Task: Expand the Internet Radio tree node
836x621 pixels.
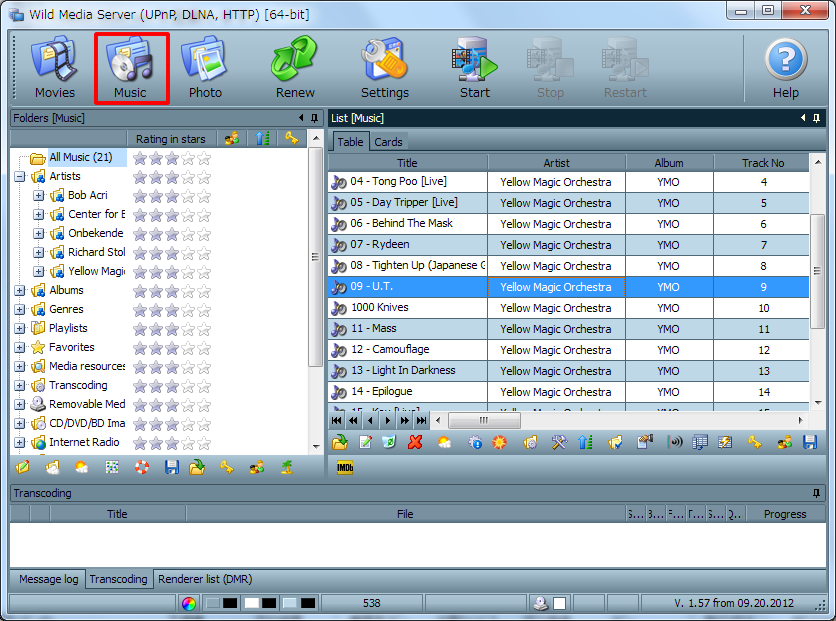Action: coord(20,442)
